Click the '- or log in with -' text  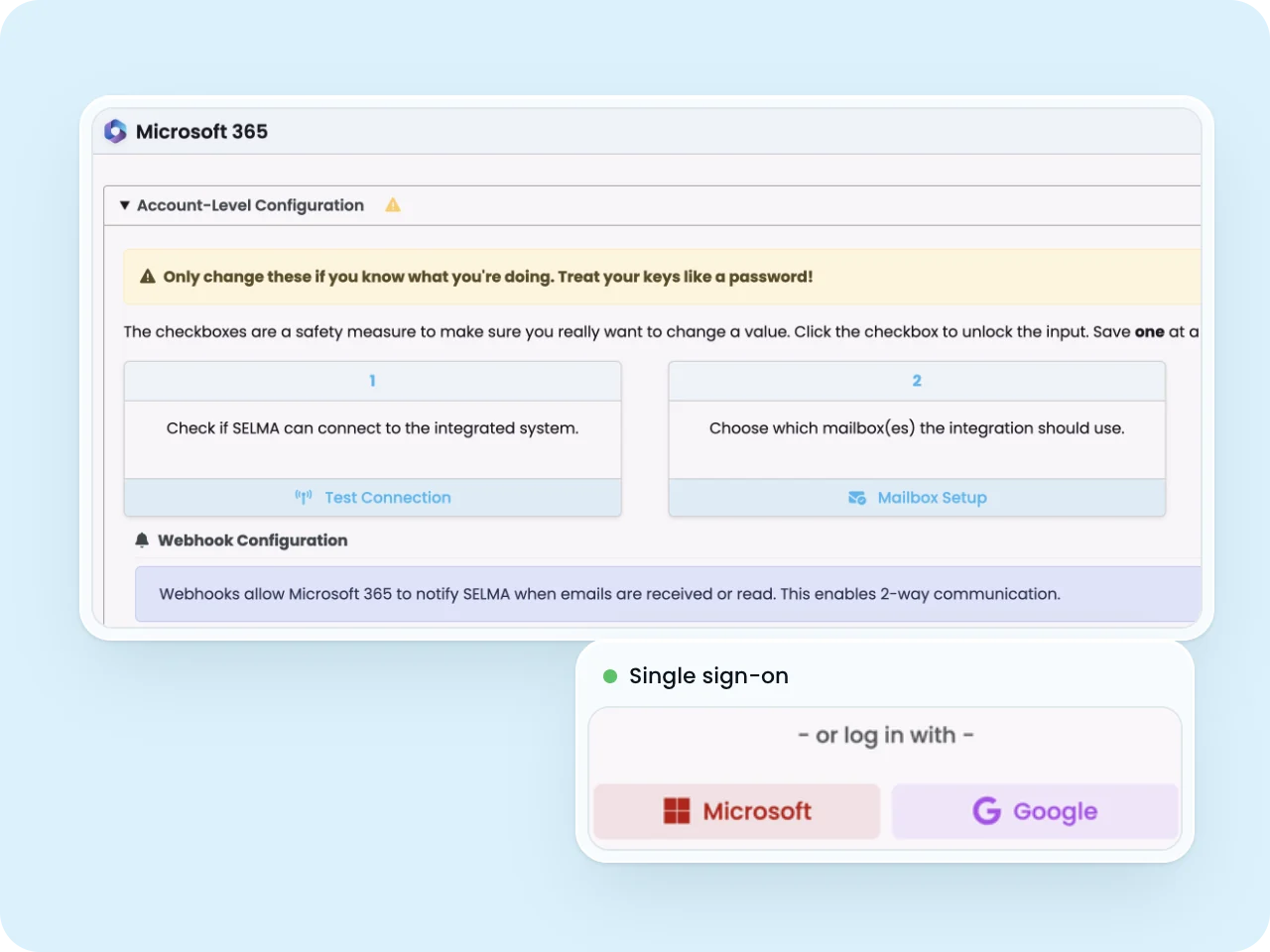pyautogui.click(x=886, y=736)
